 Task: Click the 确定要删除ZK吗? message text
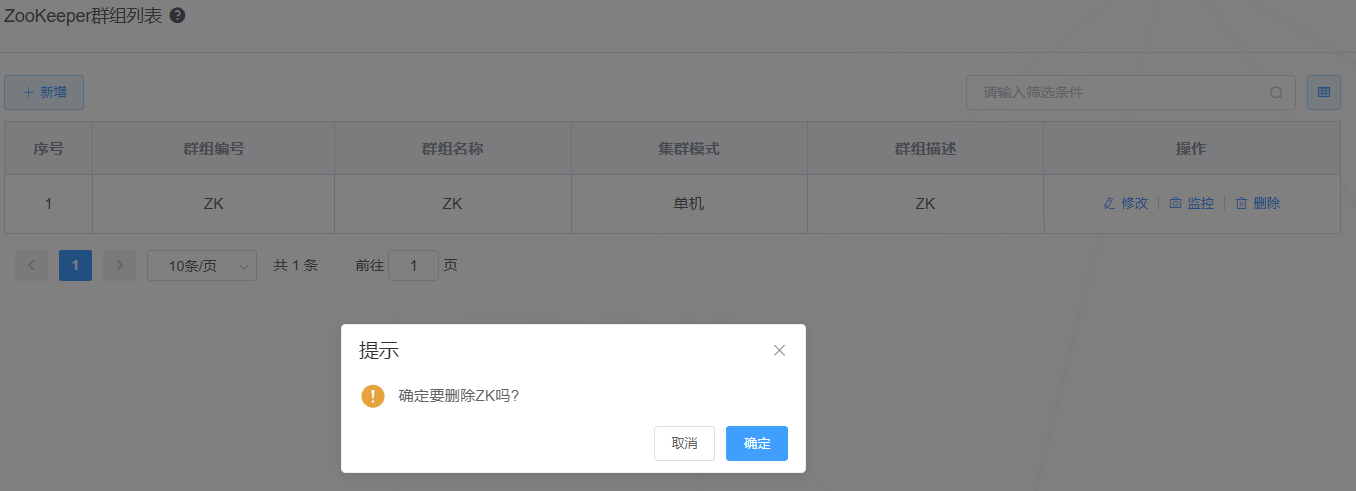coord(459,395)
